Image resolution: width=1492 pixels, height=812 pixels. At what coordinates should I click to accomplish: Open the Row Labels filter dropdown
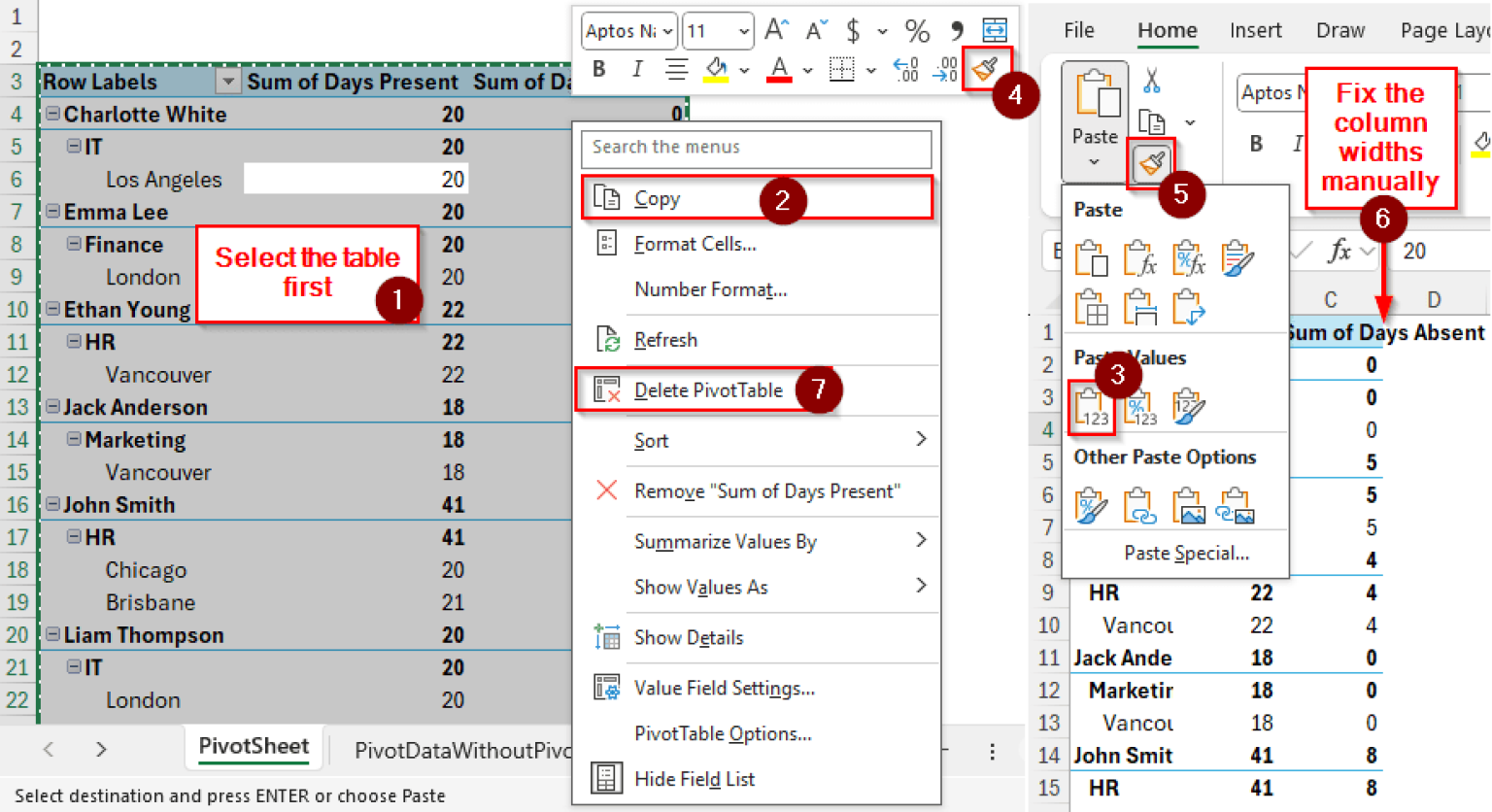click(x=228, y=82)
